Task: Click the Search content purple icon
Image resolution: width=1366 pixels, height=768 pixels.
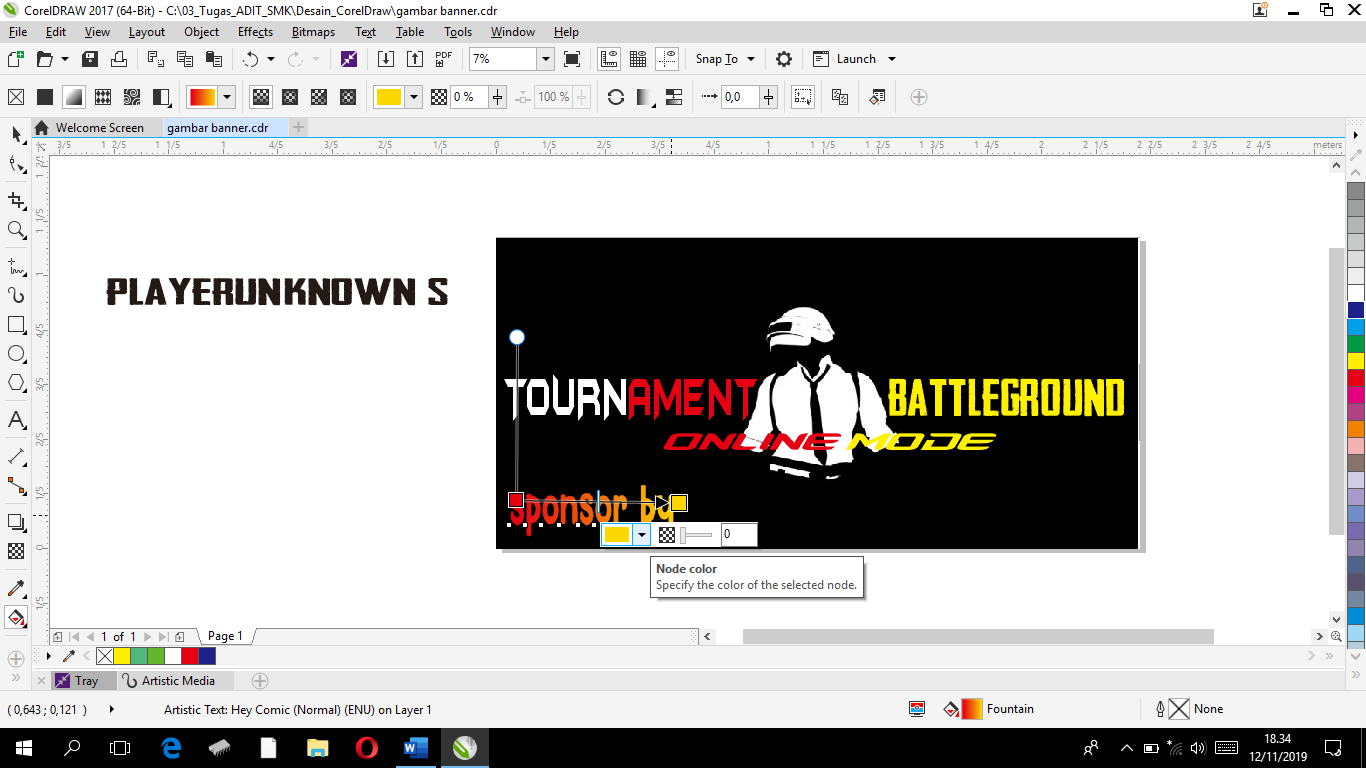Action: (x=349, y=59)
